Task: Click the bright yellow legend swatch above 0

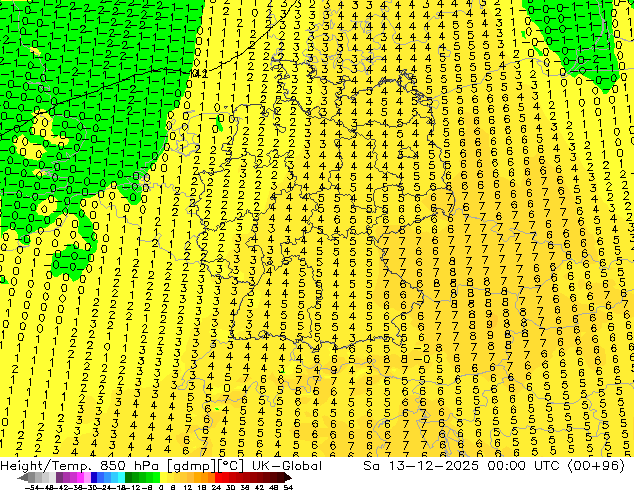Action: pos(163,478)
